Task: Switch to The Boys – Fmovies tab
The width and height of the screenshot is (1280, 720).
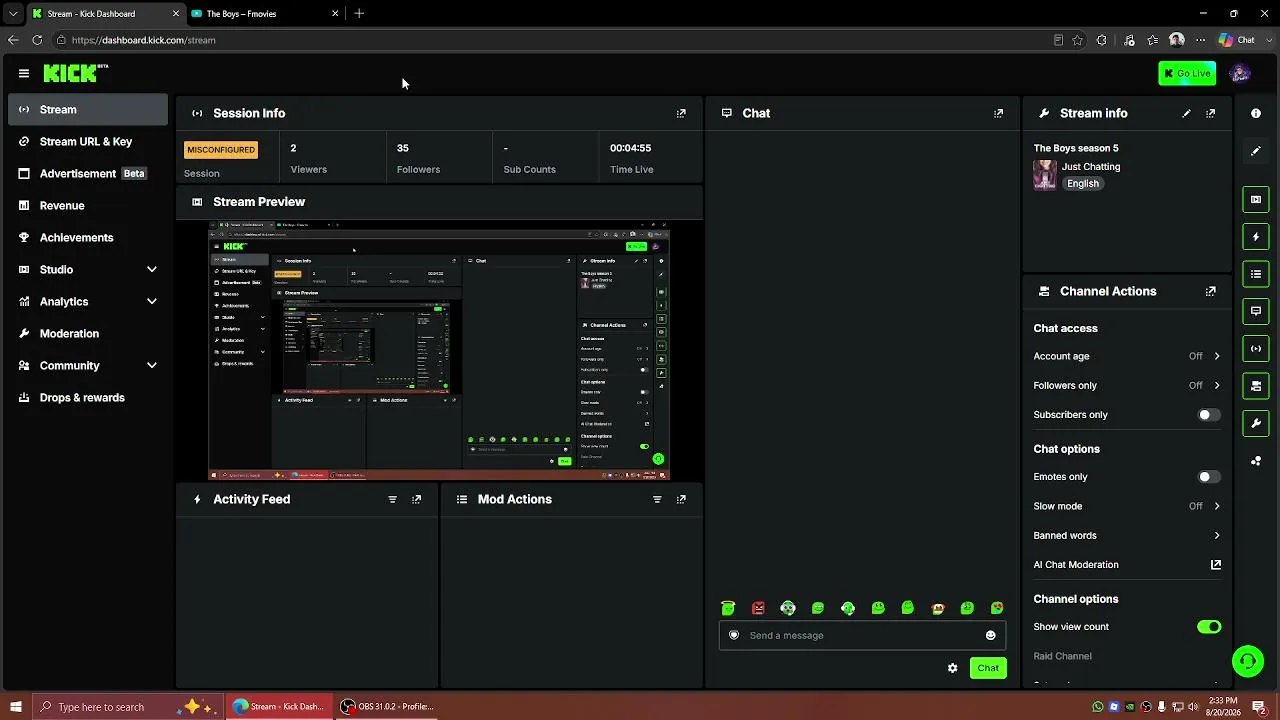Action: (265, 14)
